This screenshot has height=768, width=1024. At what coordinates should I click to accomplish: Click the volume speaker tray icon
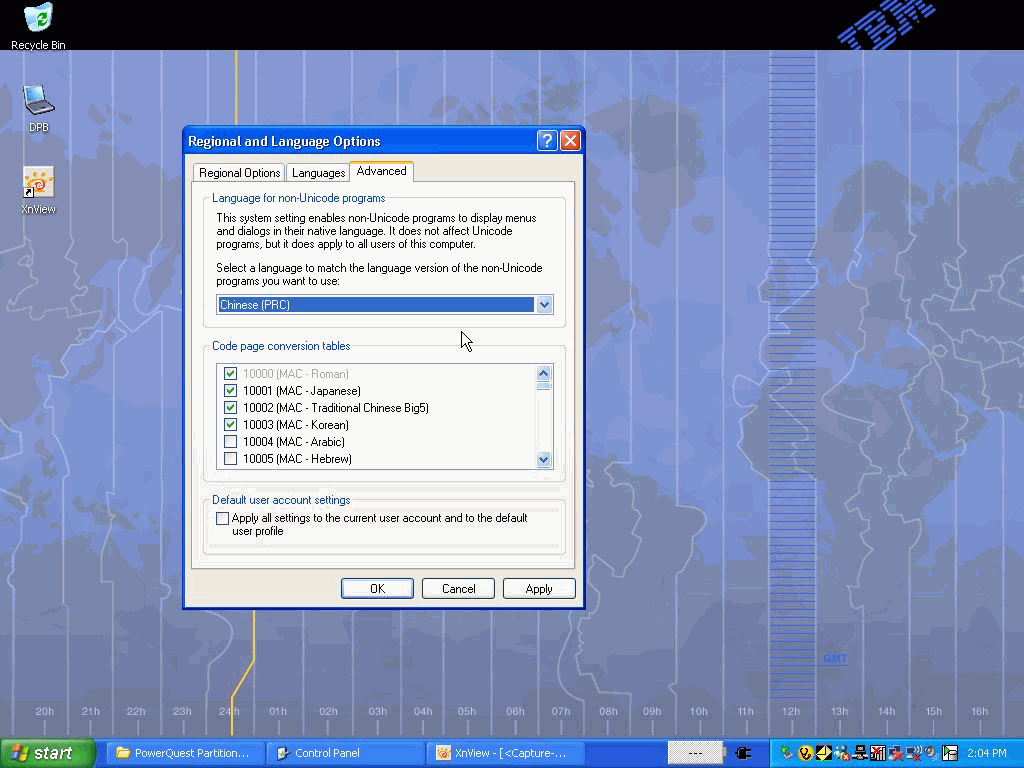(930, 753)
